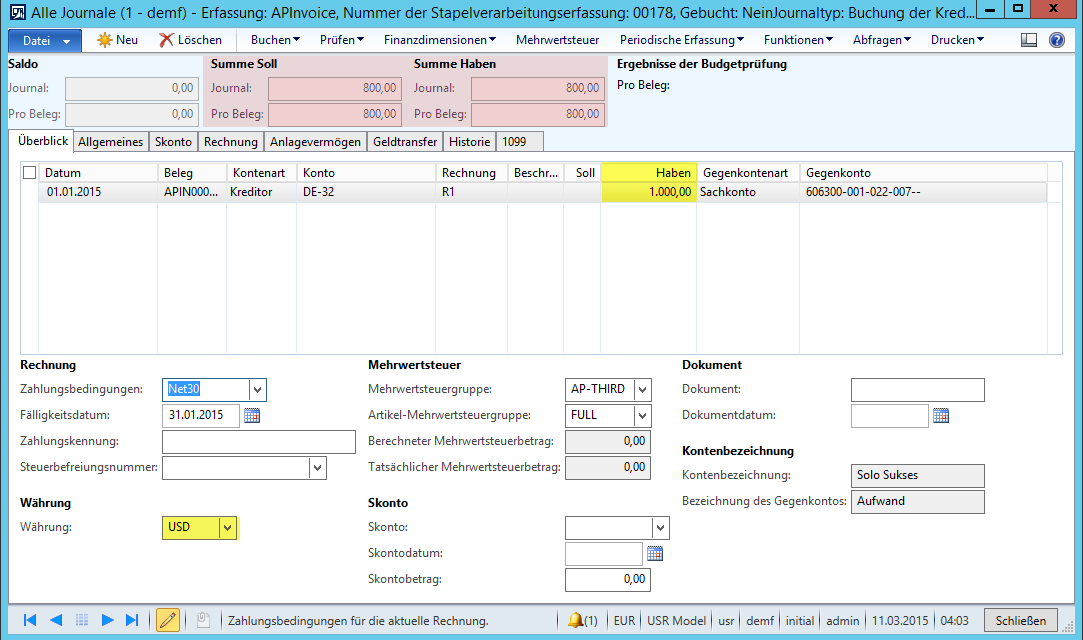
Task: Open the Artikel-Mehrwertsteuergruppe FULL dropdown
Action: pos(642,415)
